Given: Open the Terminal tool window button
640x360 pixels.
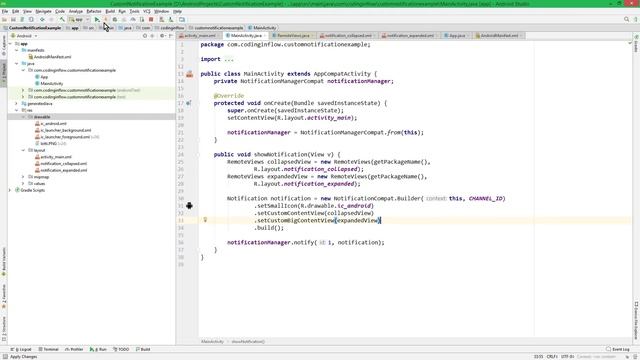Looking at the screenshot, I should pos(49,349).
